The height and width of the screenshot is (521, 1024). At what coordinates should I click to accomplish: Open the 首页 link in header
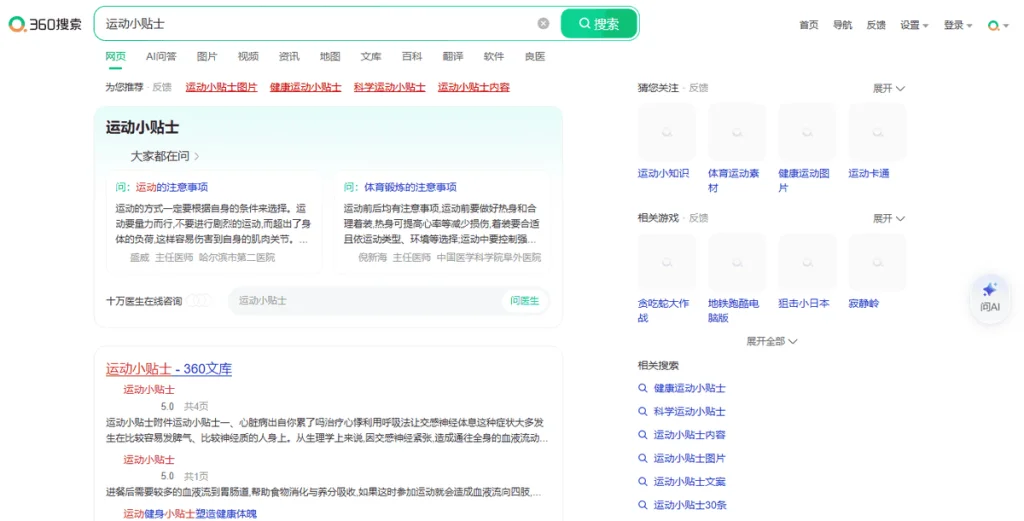pyautogui.click(x=808, y=25)
